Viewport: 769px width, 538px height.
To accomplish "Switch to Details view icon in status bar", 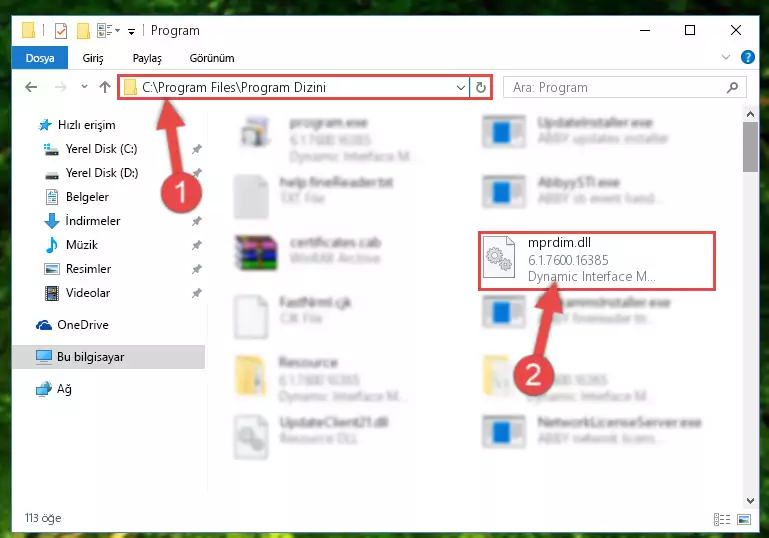I will 722,519.
